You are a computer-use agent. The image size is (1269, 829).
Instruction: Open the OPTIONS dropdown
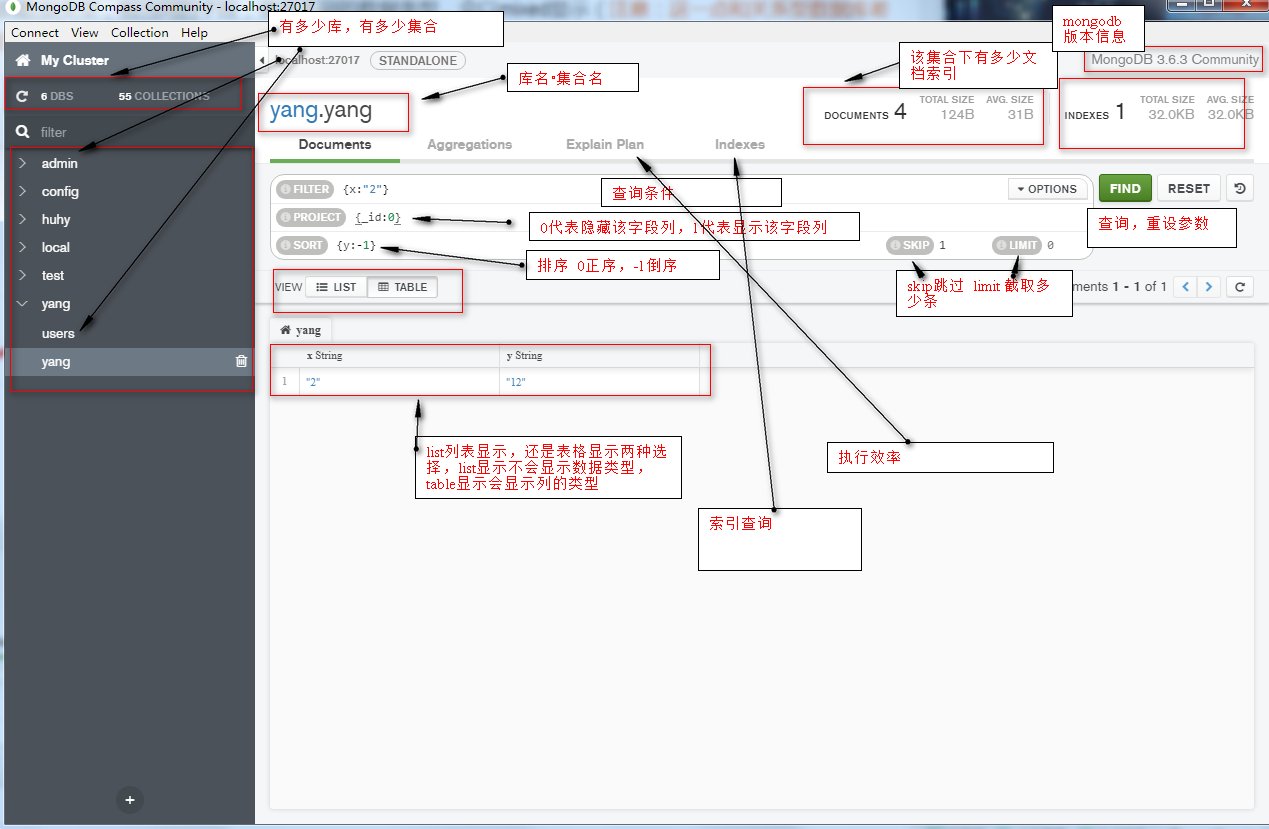[x=1047, y=189]
